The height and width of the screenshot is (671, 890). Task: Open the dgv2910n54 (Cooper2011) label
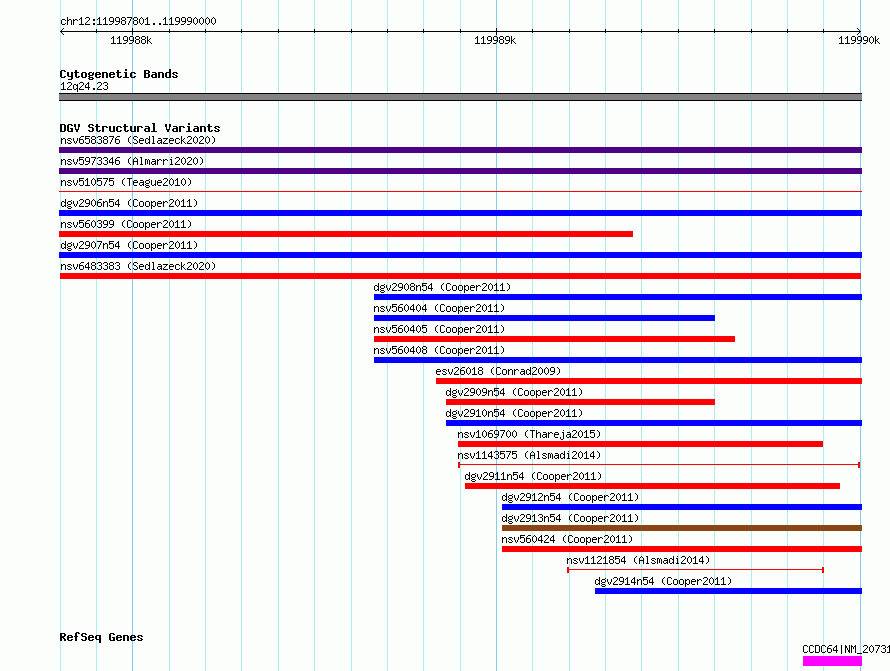(514, 413)
